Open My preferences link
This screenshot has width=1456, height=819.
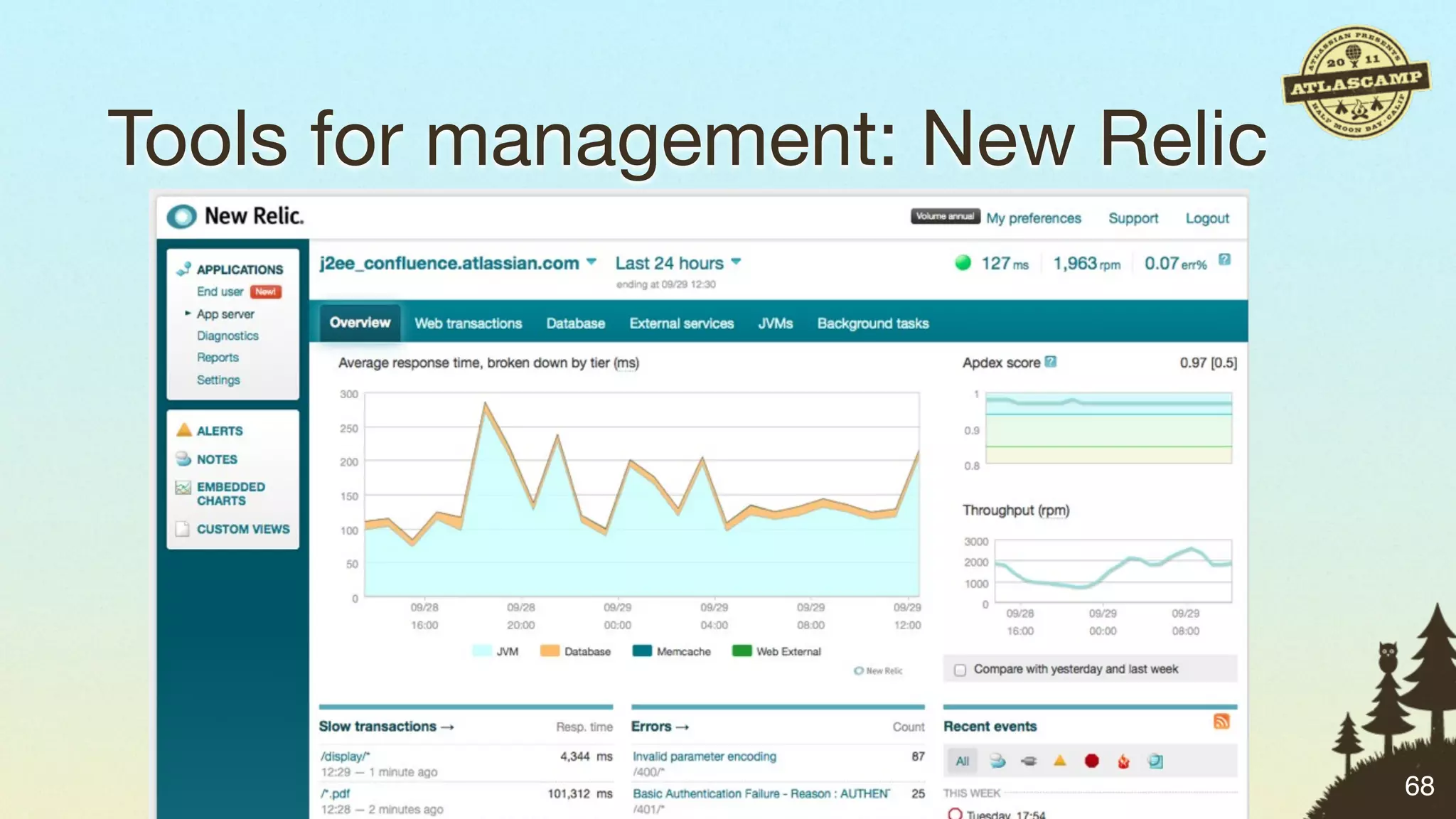(1034, 218)
